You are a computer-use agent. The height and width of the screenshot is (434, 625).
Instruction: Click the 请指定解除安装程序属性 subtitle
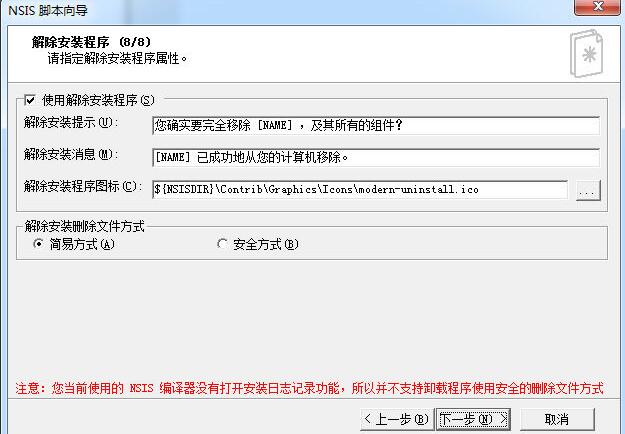pyautogui.click(x=117, y=59)
